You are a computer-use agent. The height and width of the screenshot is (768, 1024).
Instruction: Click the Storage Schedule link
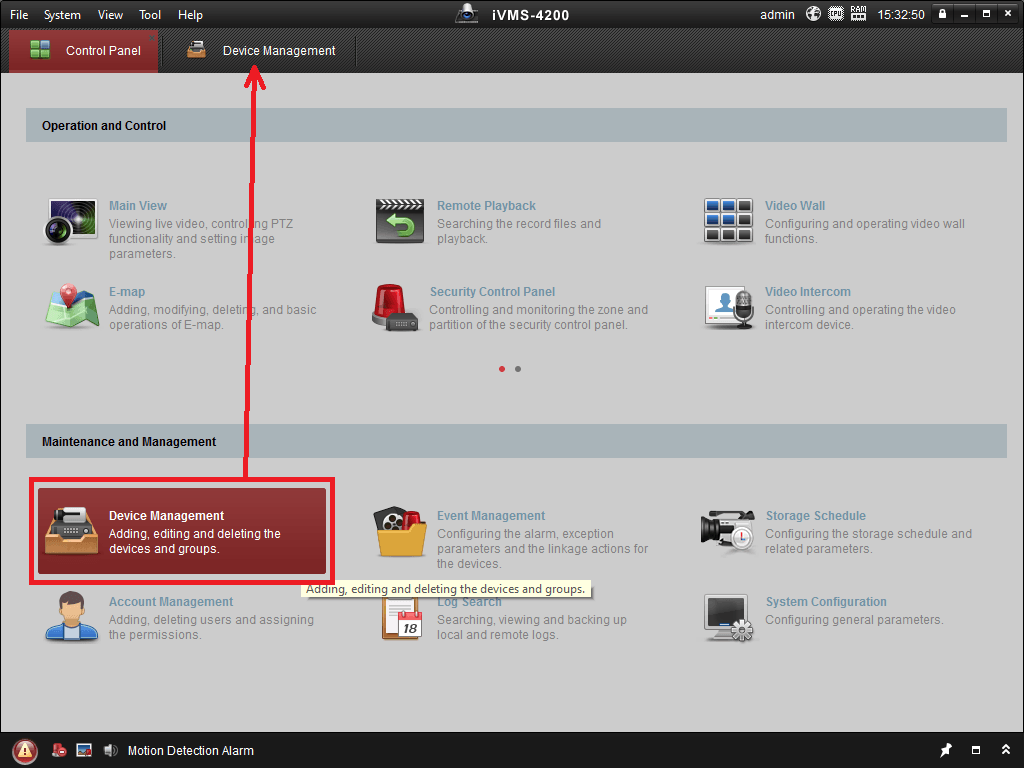816,516
